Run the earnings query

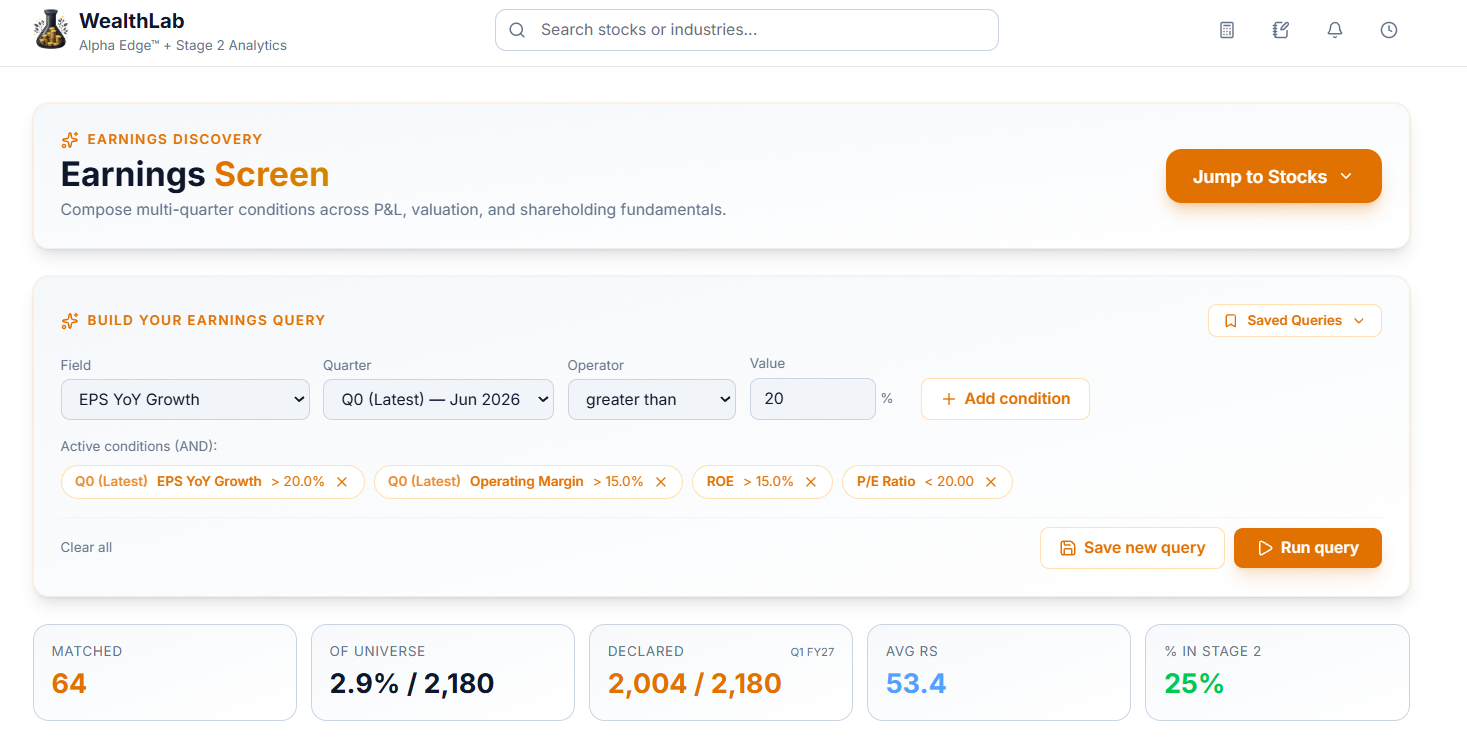click(1308, 548)
